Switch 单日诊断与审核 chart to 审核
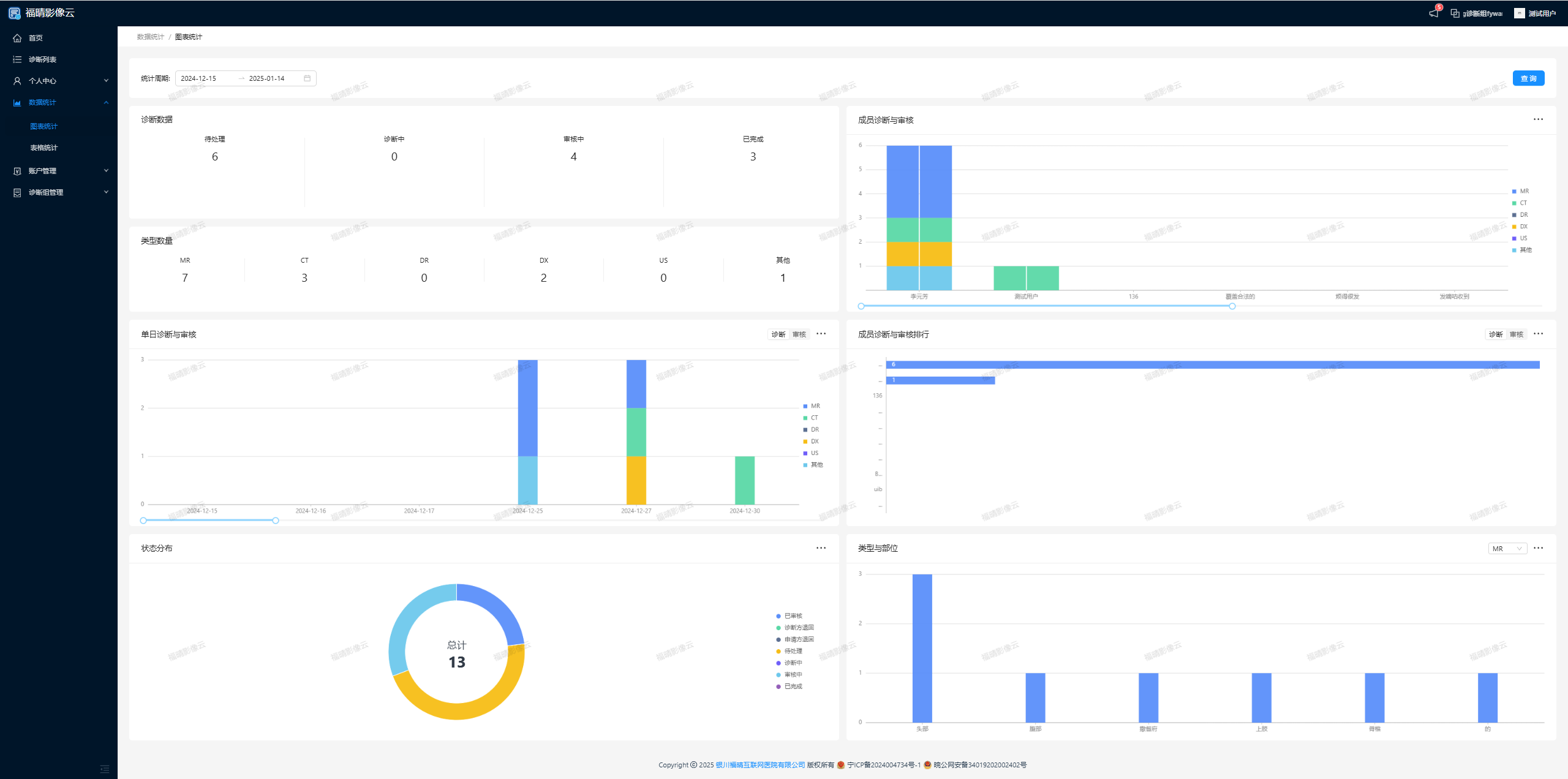 799,334
